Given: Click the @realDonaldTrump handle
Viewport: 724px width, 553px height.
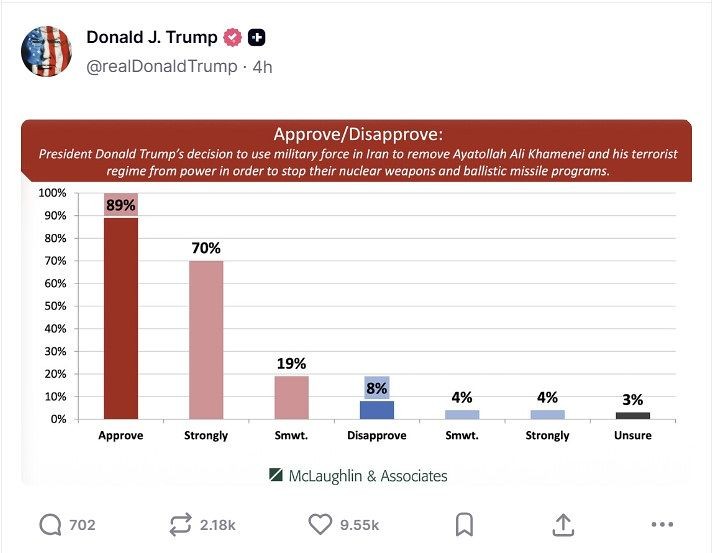Looking at the screenshot, I should coord(161,66).
